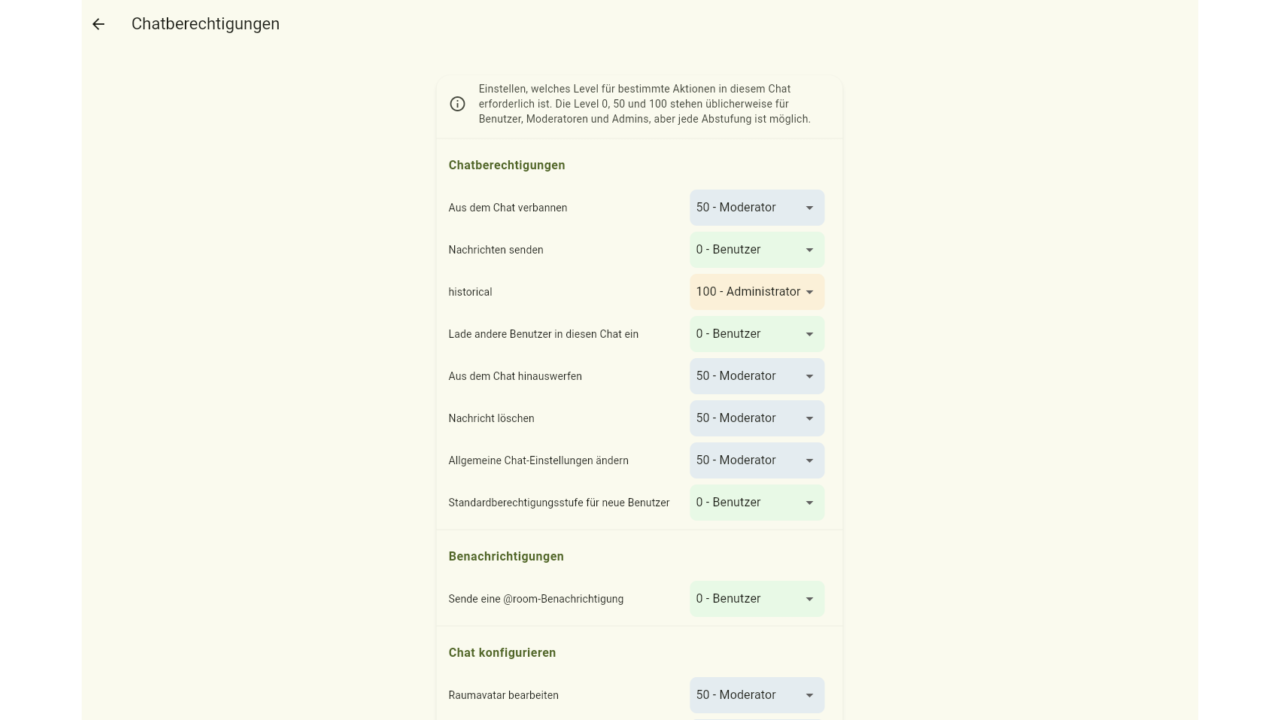
Task: Click the arrow on 'historical' Administrator dropdown
Action: [810, 293]
